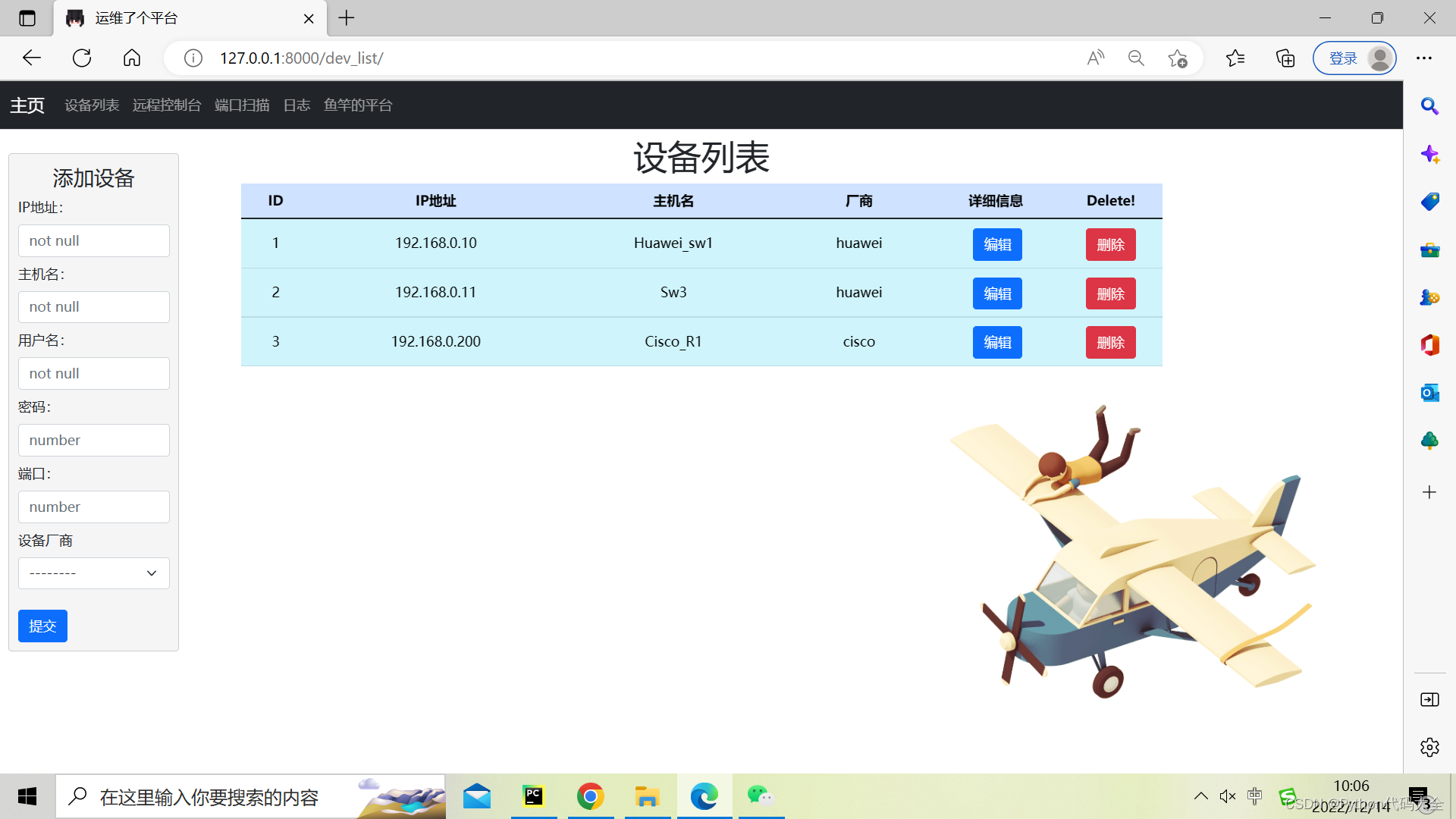Hide the sidebar panel icon

pyautogui.click(x=1429, y=699)
